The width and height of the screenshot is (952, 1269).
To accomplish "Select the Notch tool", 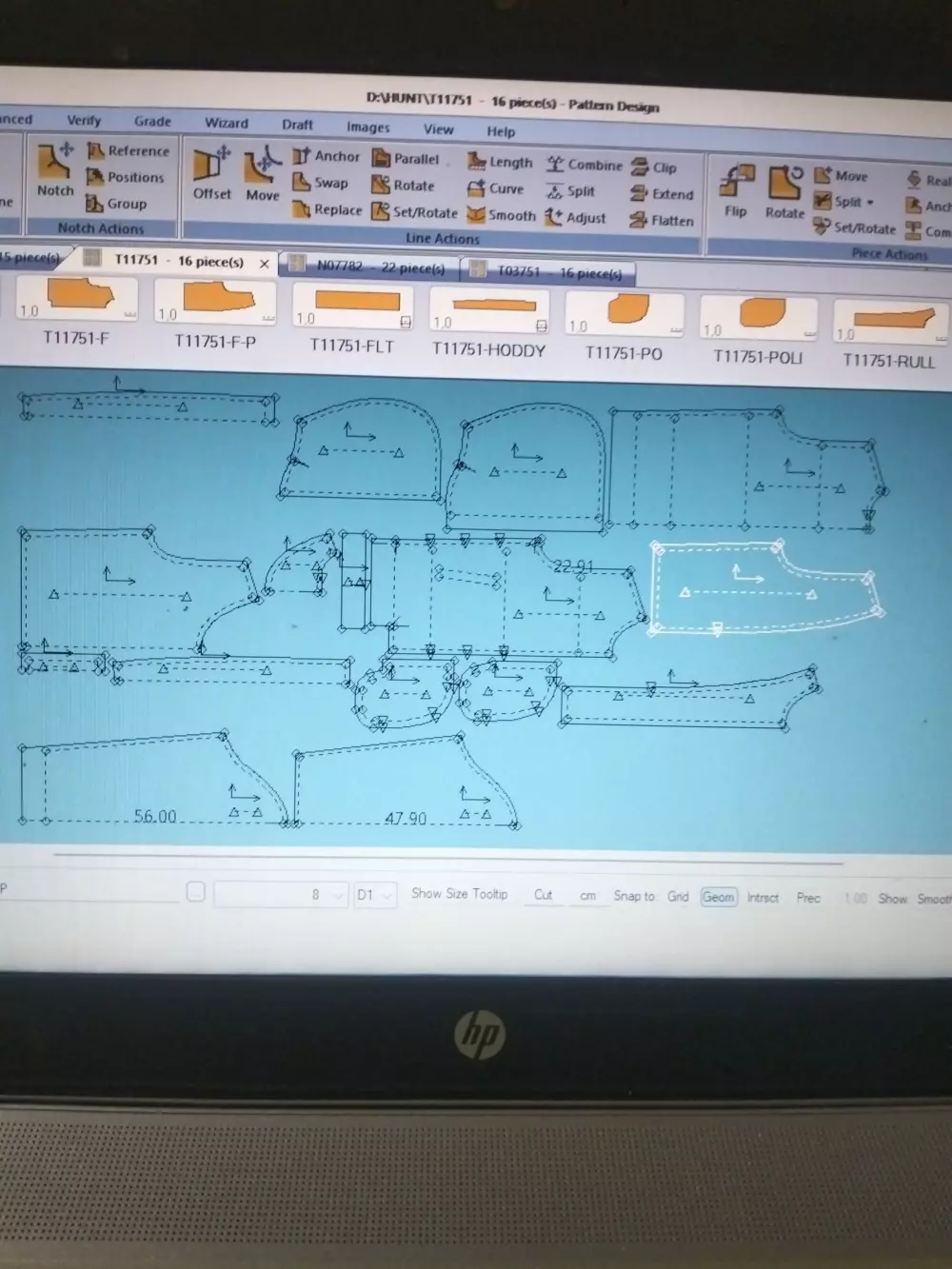I will pos(55,169).
